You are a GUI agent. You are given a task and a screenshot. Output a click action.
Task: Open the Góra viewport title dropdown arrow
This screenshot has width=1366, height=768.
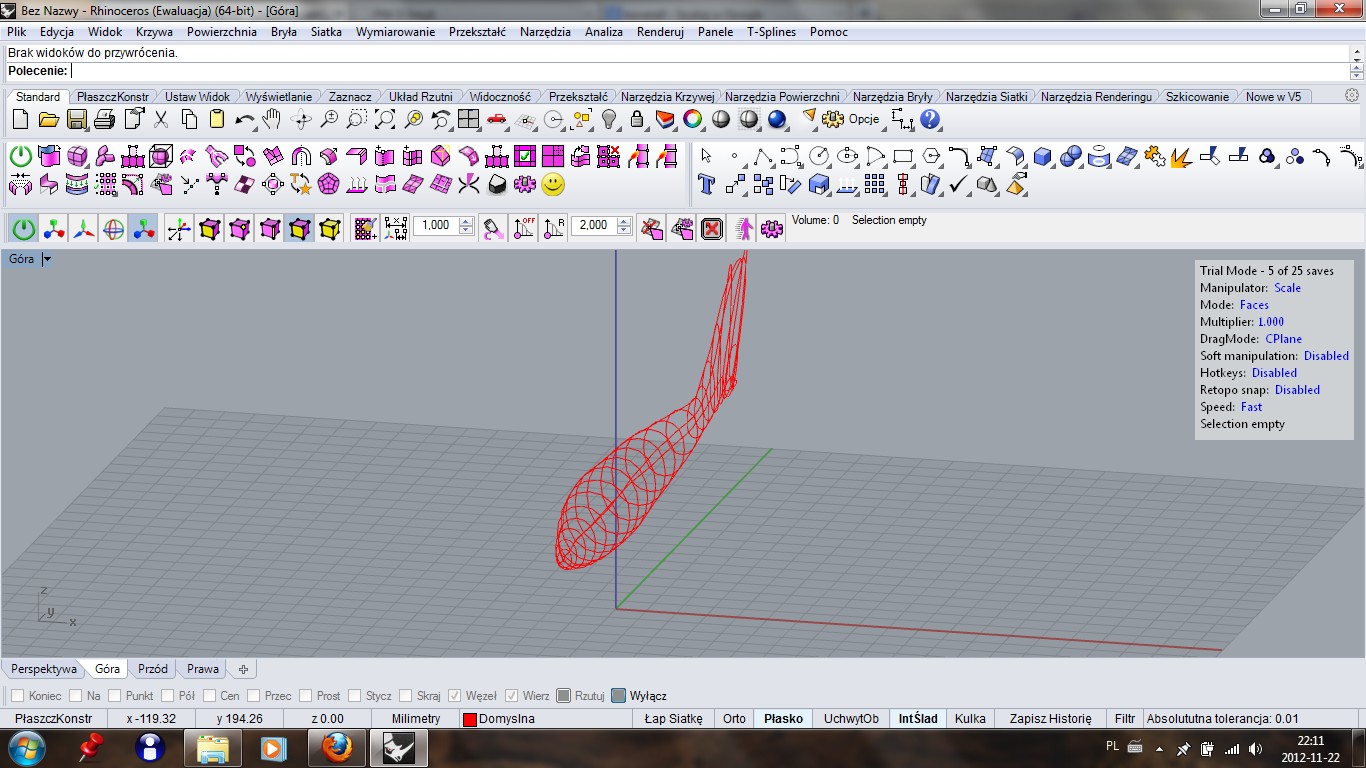pyautogui.click(x=47, y=259)
